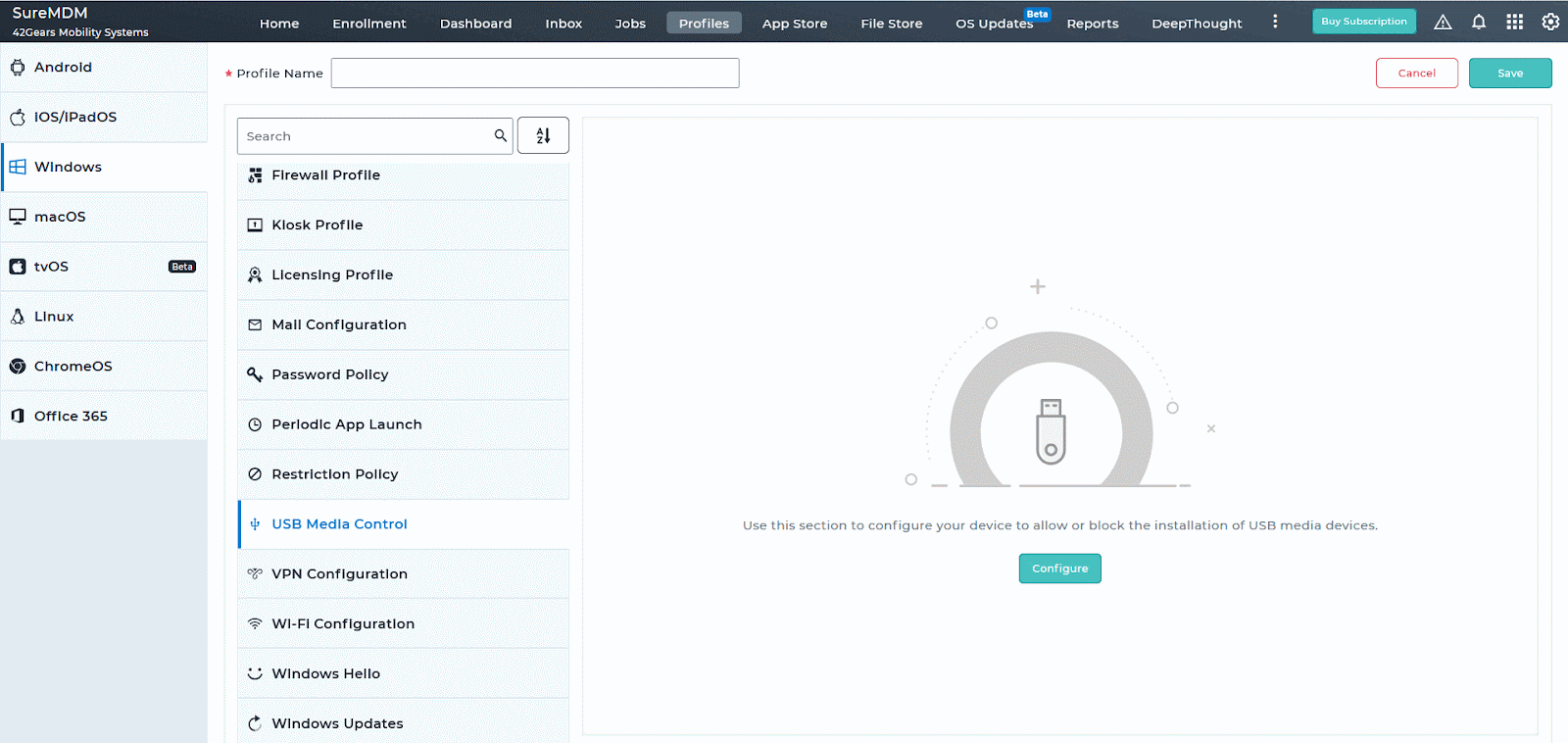Select the Wi-Fi Configuration label

(343, 624)
